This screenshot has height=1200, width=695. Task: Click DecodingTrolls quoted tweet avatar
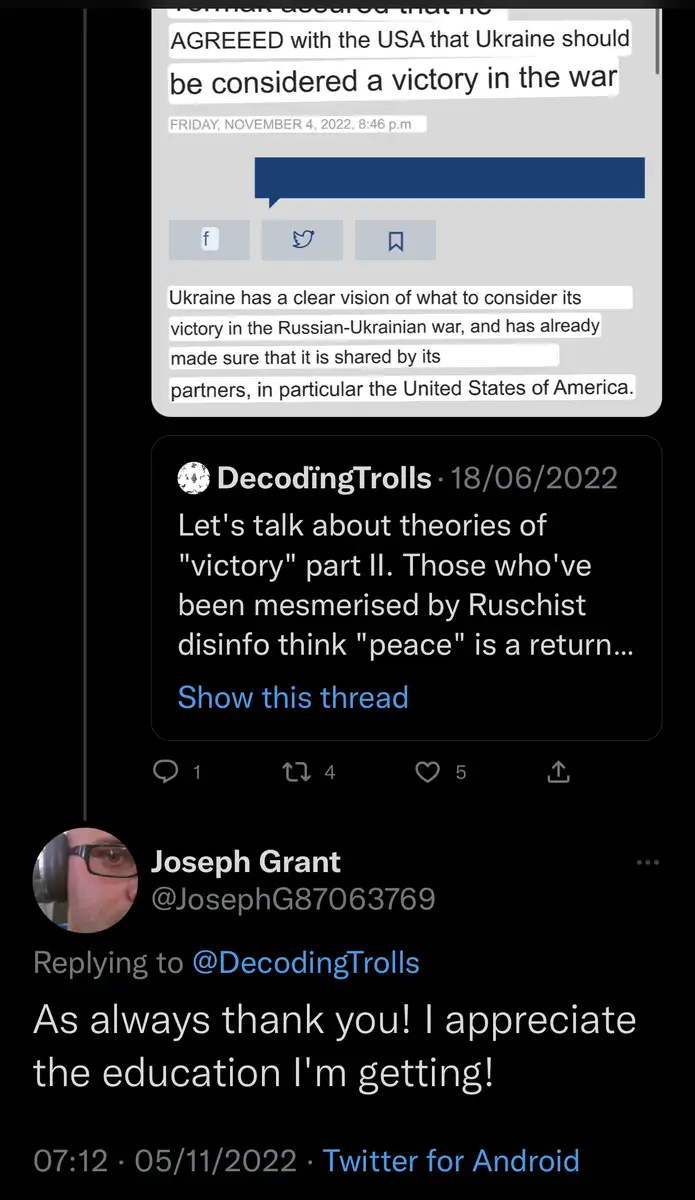pyautogui.click(x=197, y=478)
